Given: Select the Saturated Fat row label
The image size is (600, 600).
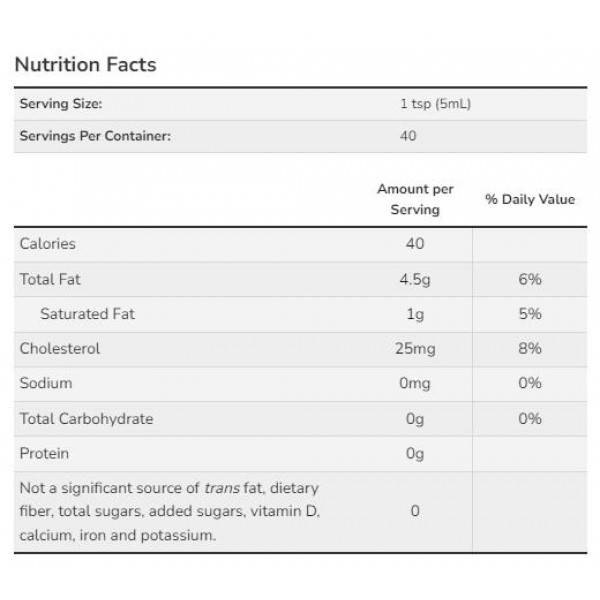Looking at the screenshot, I should [87, 314].
